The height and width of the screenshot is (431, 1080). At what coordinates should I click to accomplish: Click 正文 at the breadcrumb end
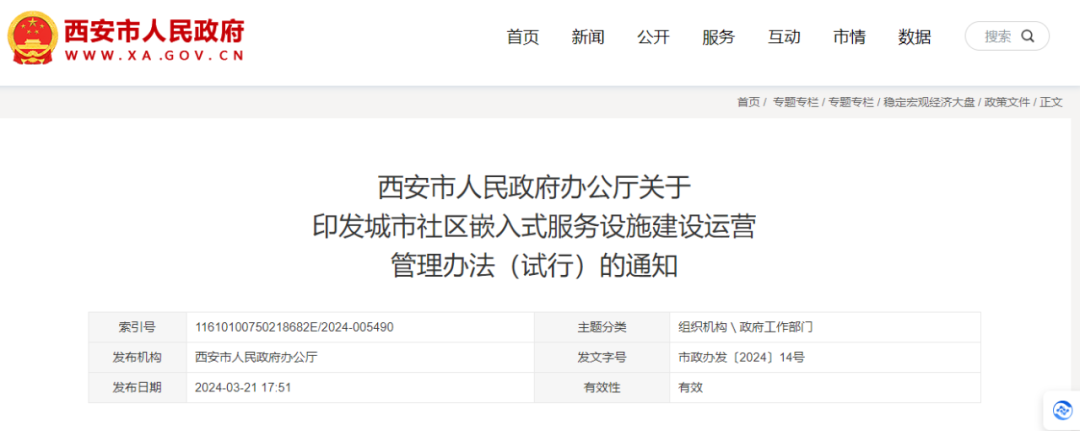(x=1051, y=102)
